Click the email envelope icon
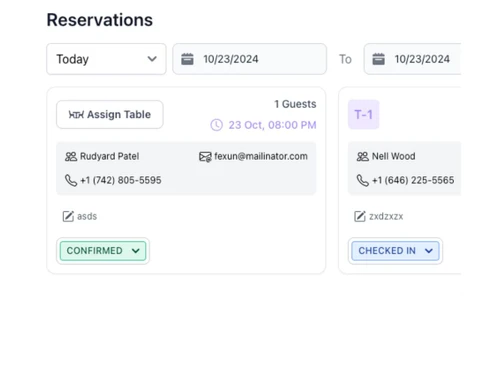This screenshot has width=500, height=375. [x=205, y=156]
